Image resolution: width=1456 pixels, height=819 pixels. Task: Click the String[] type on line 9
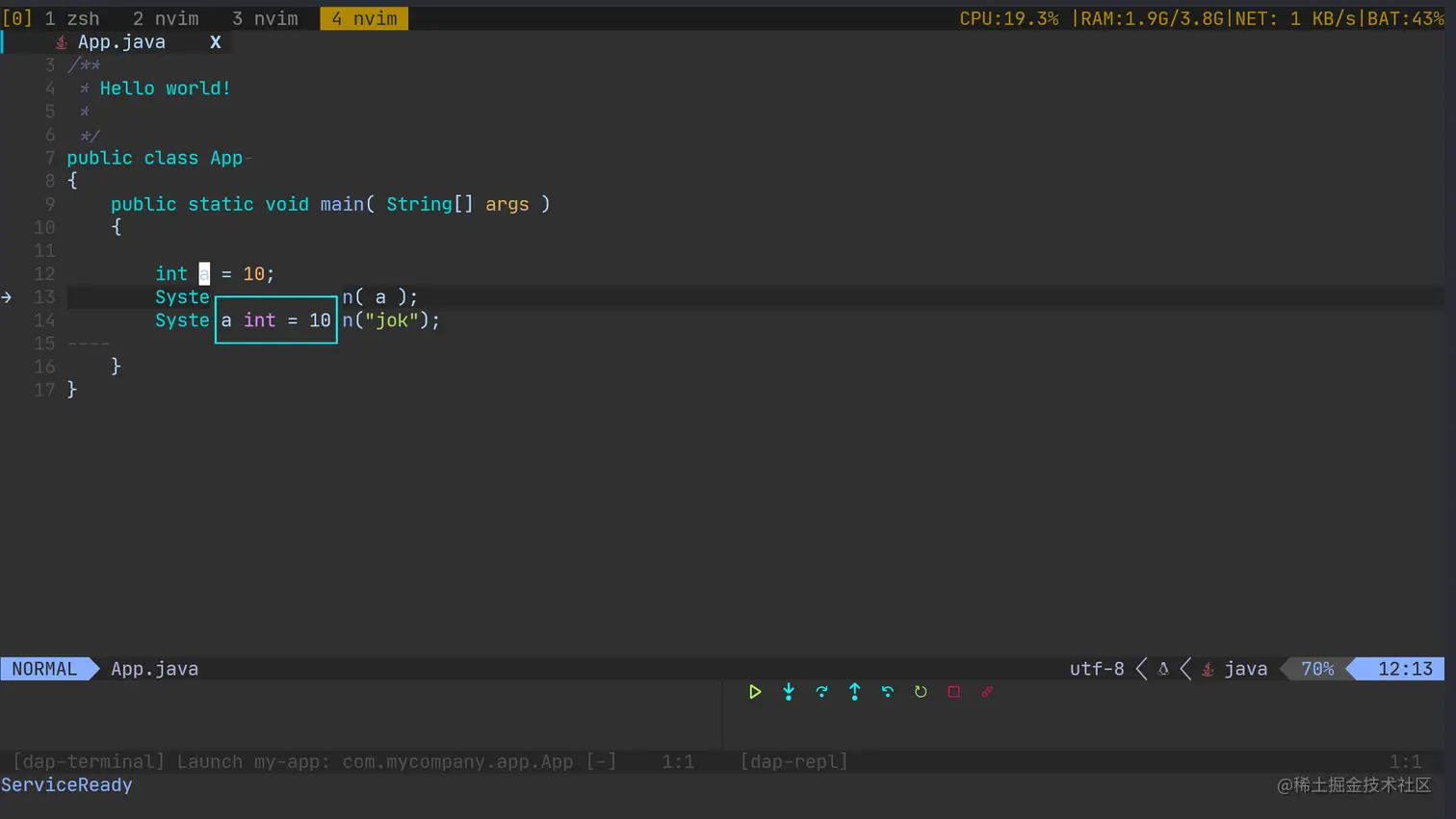point(430,204)
